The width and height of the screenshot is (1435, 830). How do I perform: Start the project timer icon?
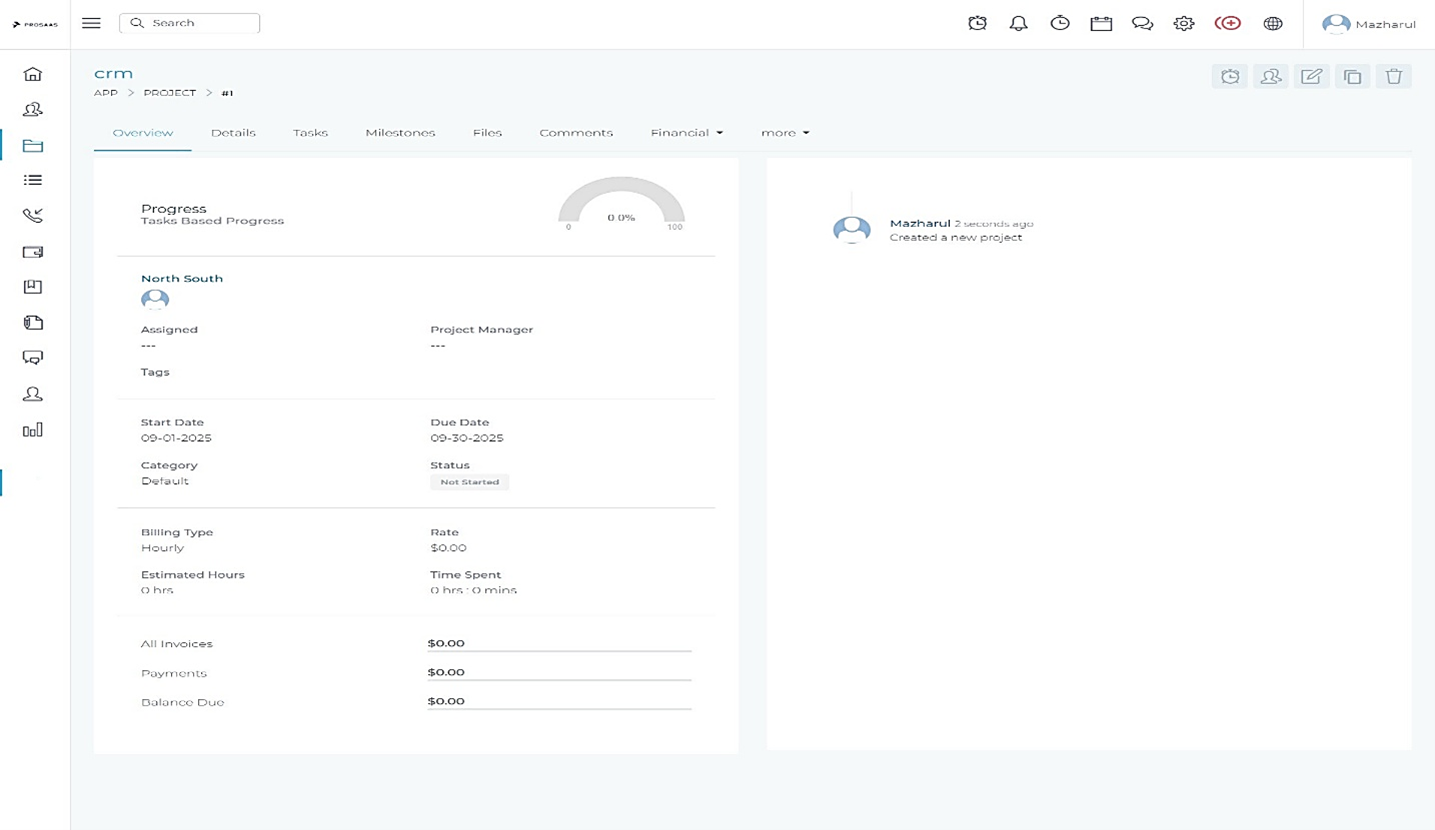tap(1229, 75)
